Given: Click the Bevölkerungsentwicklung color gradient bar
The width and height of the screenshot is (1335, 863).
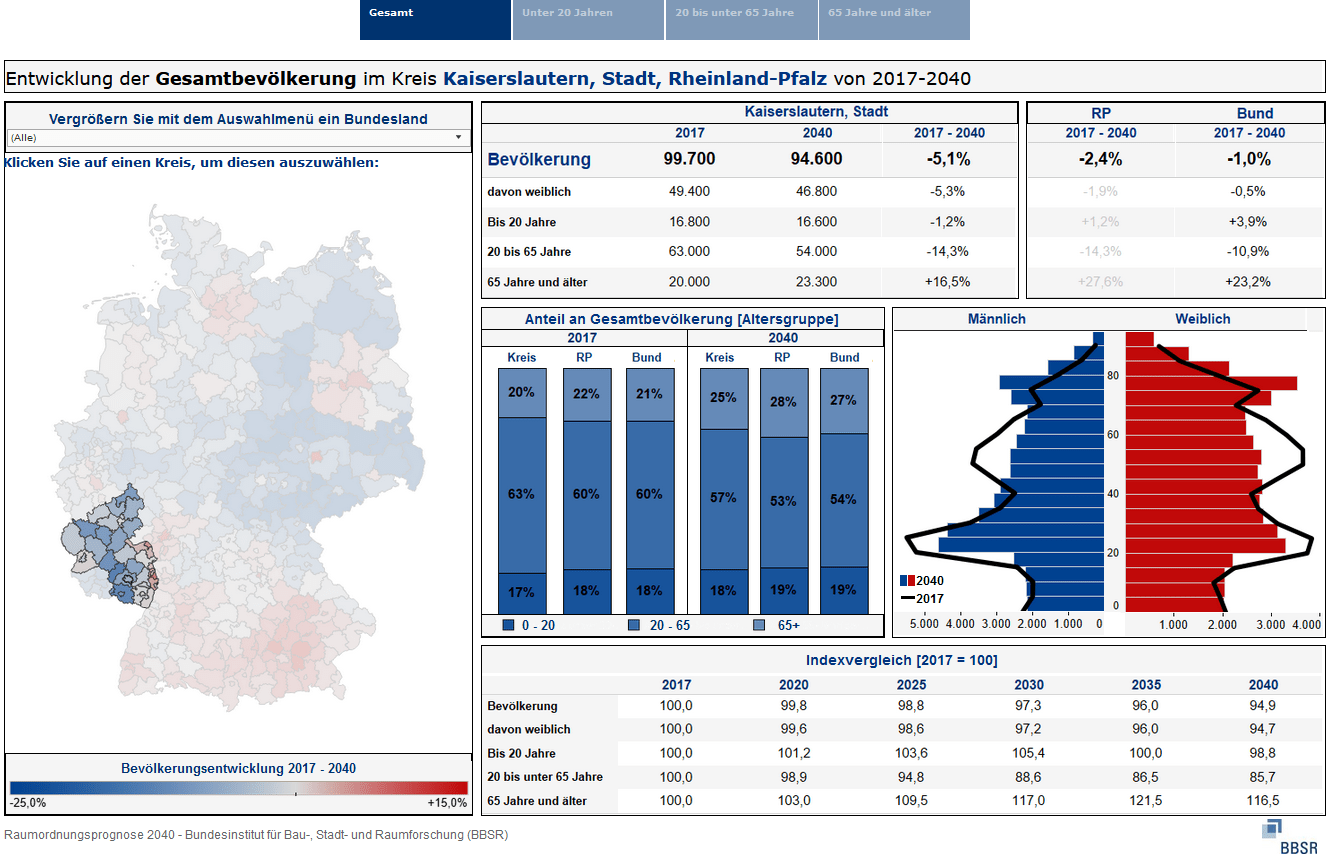Looking at the screenshot, I should click(x=238, y=788).
